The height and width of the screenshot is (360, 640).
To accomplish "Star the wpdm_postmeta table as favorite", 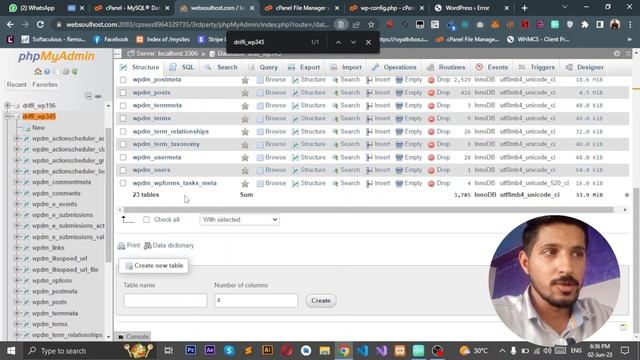I will [245, 80].
